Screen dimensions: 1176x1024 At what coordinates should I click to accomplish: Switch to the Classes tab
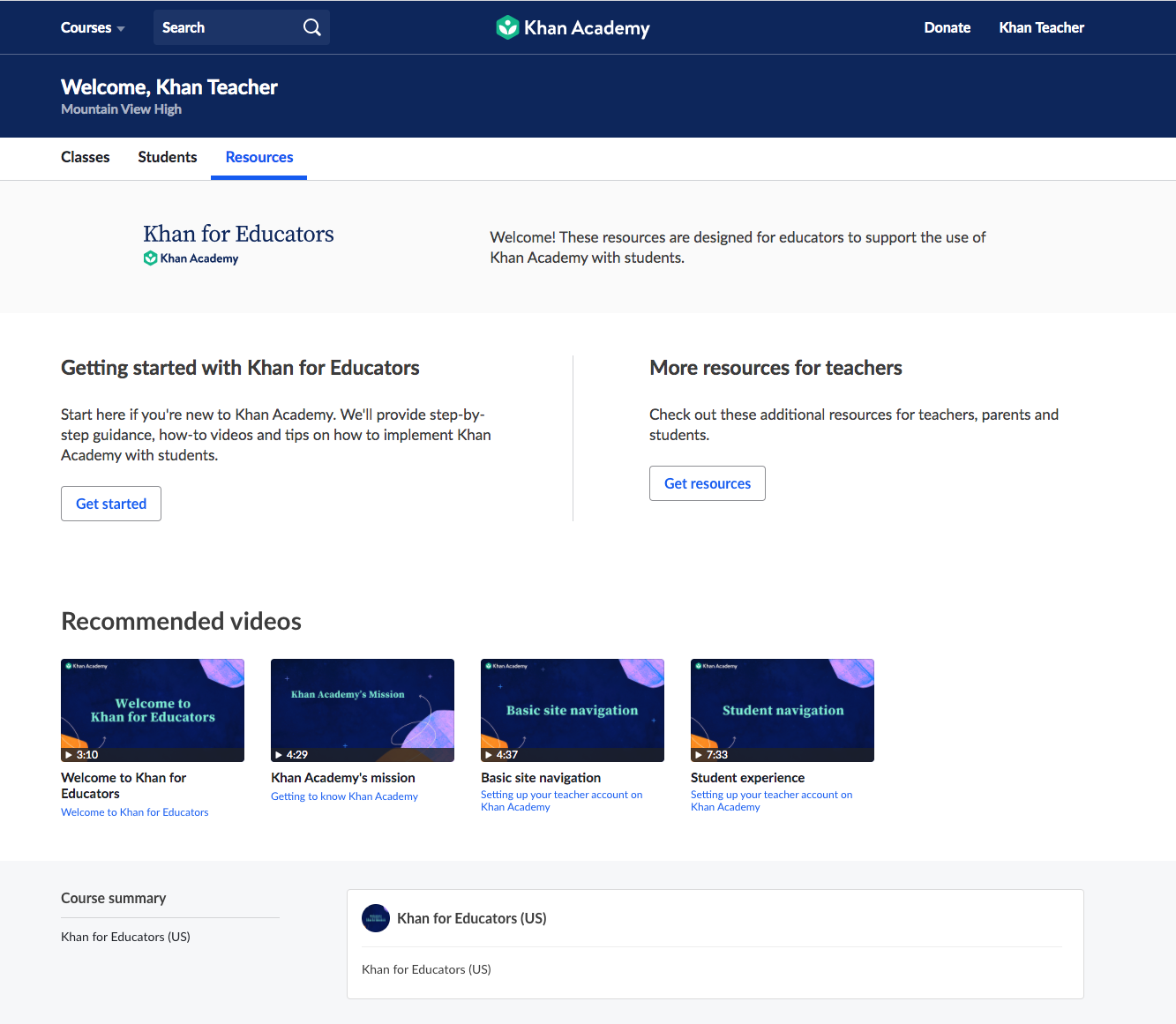[86, 157]
